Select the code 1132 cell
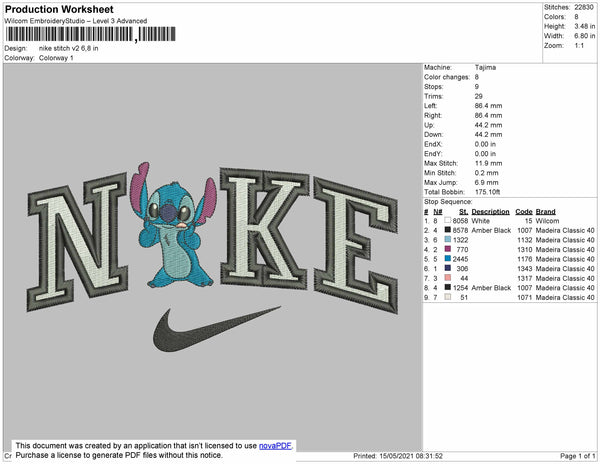 [x=525, y=240]
